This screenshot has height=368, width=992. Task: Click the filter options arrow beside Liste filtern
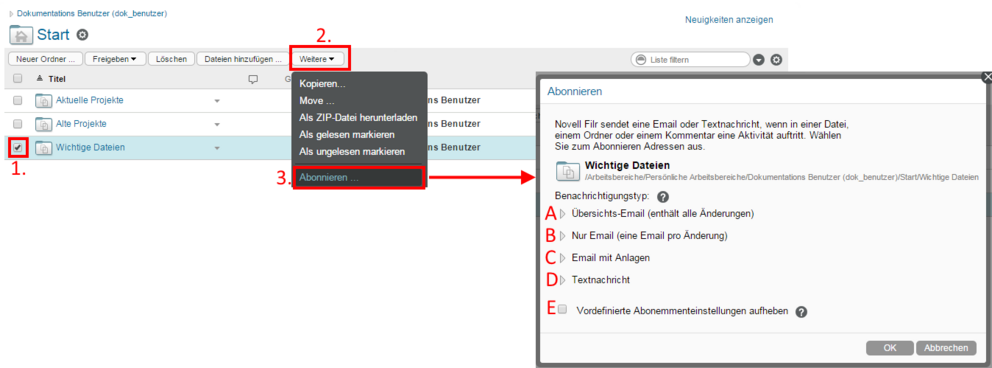pyautogui.click(x=759, y=59)
